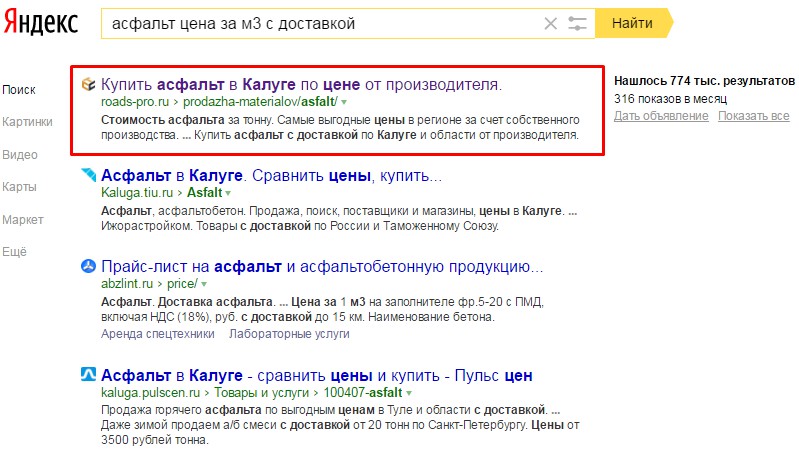Click the Kaluga.tiu.ru domain link

(x=137, y=193)
